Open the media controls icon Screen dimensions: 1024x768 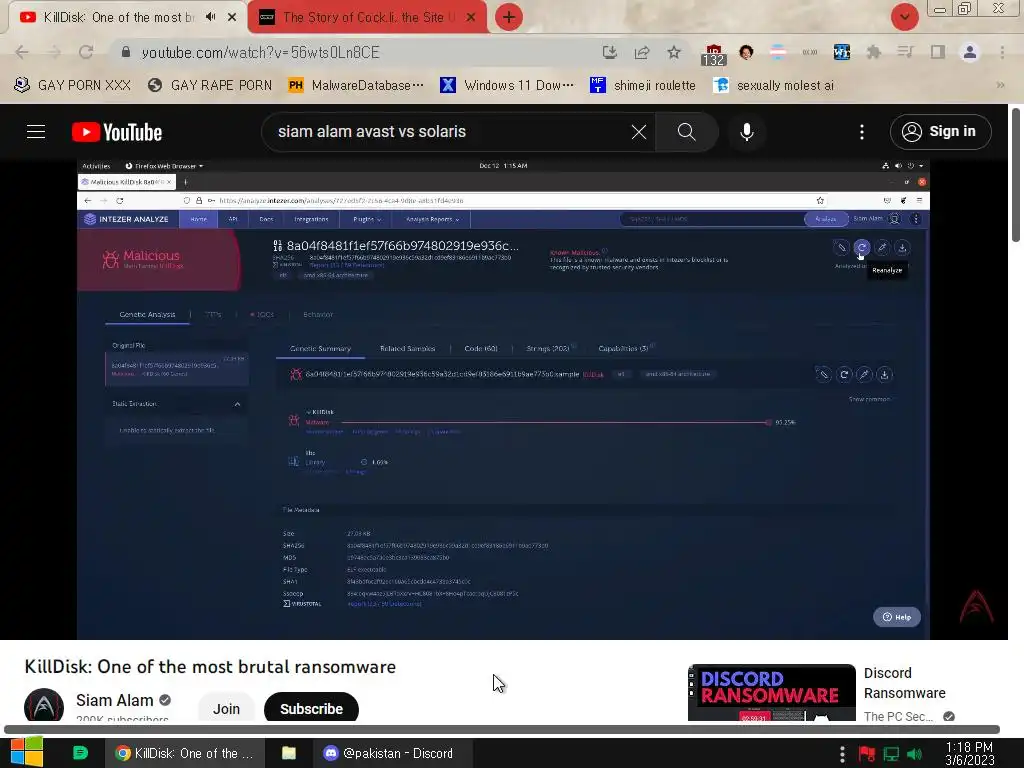(x=906, y=52)
